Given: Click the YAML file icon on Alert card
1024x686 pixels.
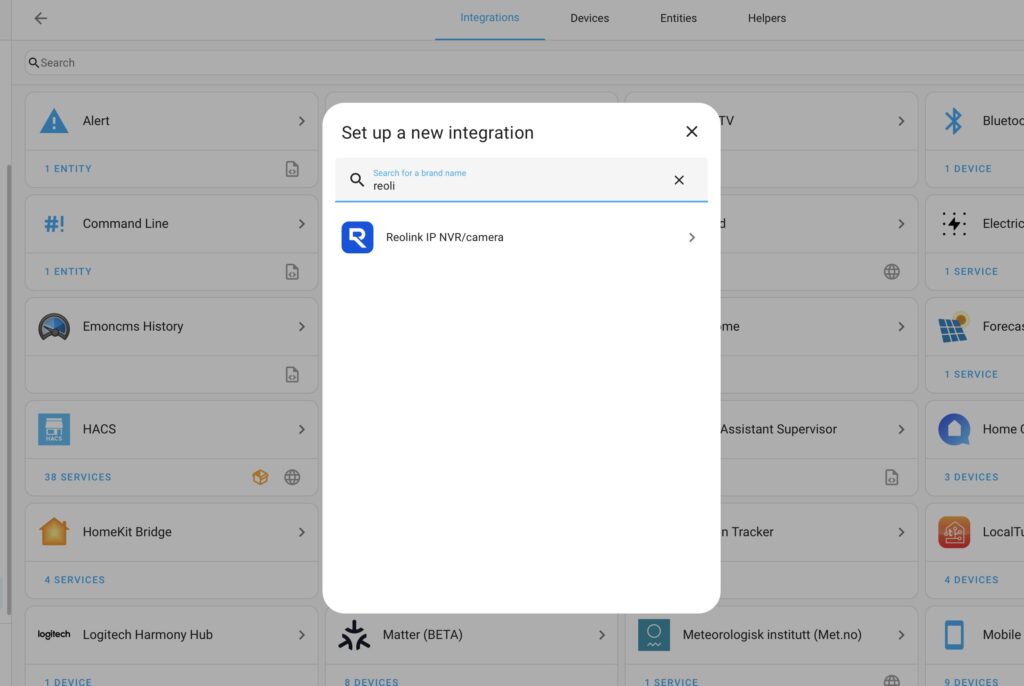Looking at the screenshot, I should point(292,169).
